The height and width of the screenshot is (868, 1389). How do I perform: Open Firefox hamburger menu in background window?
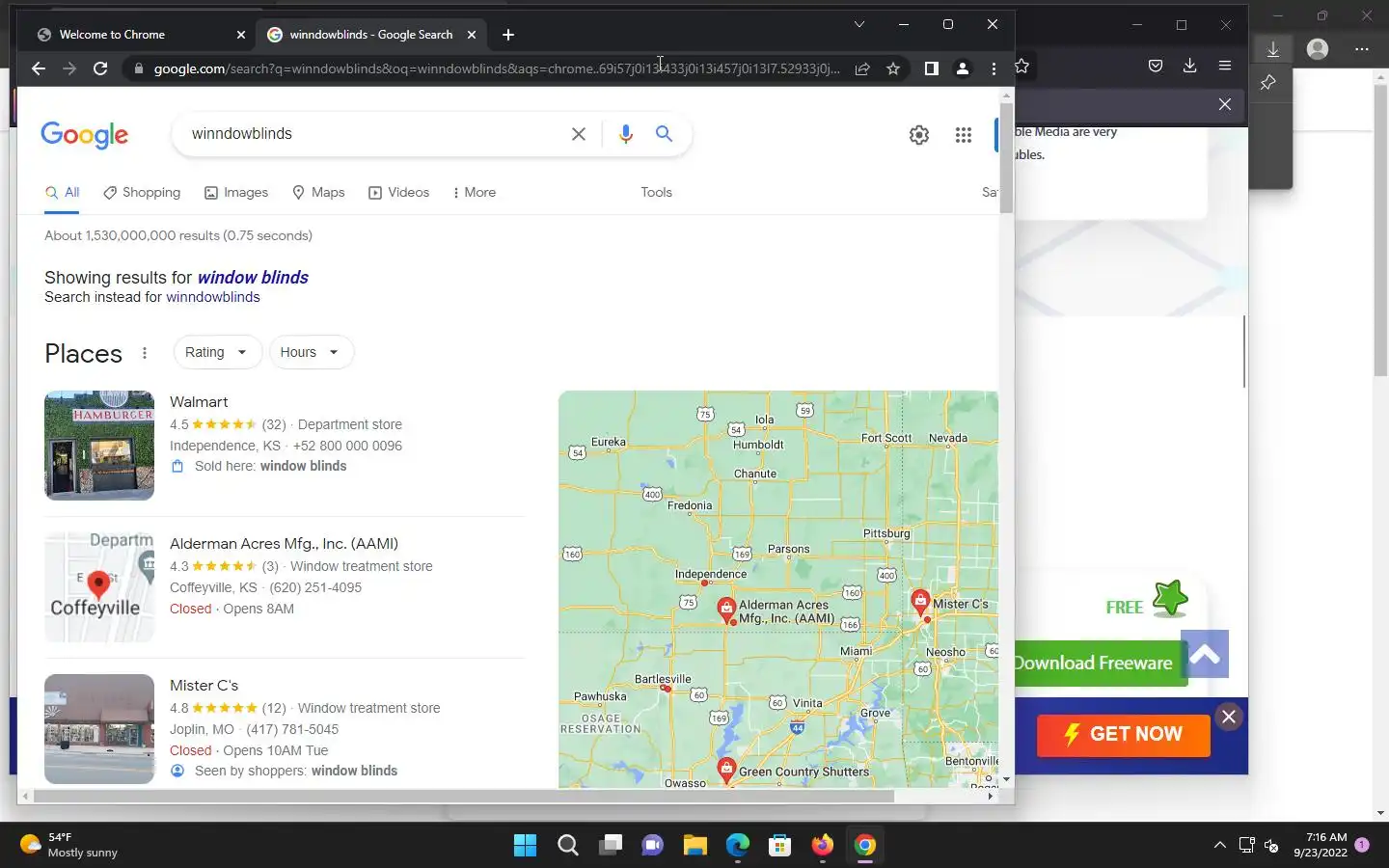tap(1225, 66)
